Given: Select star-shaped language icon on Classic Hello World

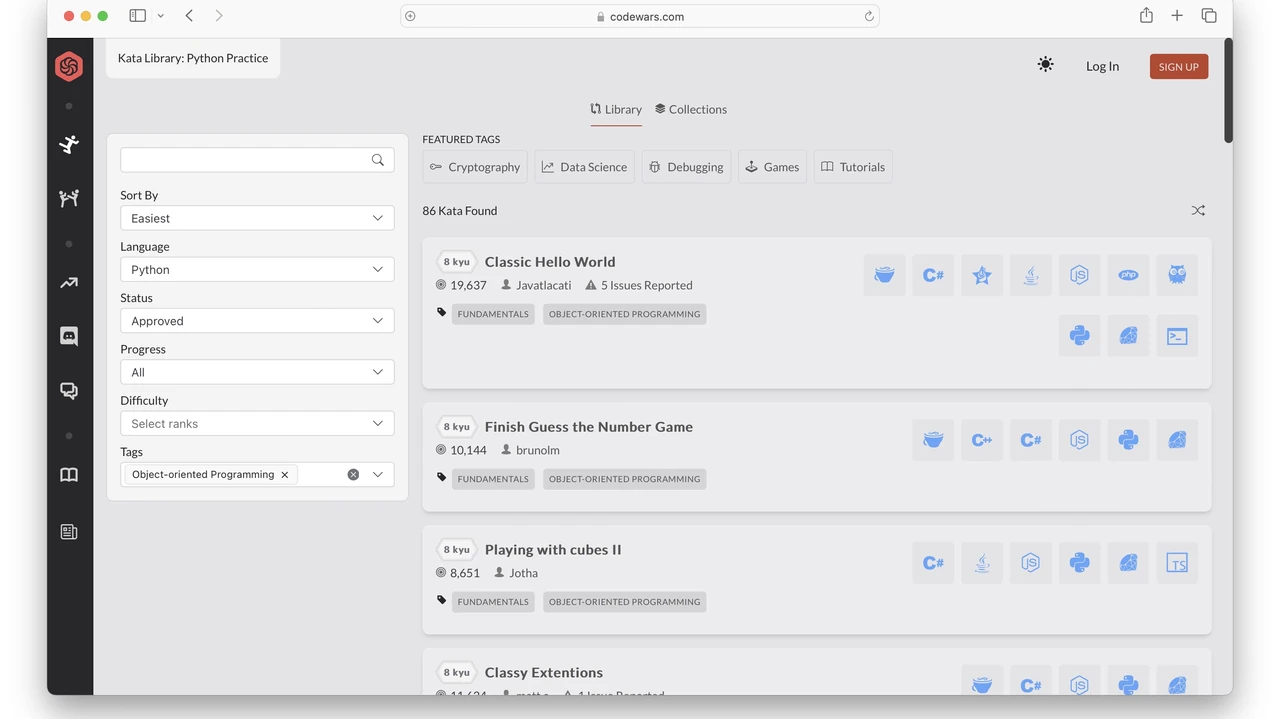Looking at the screenshot, I should (x=982, y=275).
